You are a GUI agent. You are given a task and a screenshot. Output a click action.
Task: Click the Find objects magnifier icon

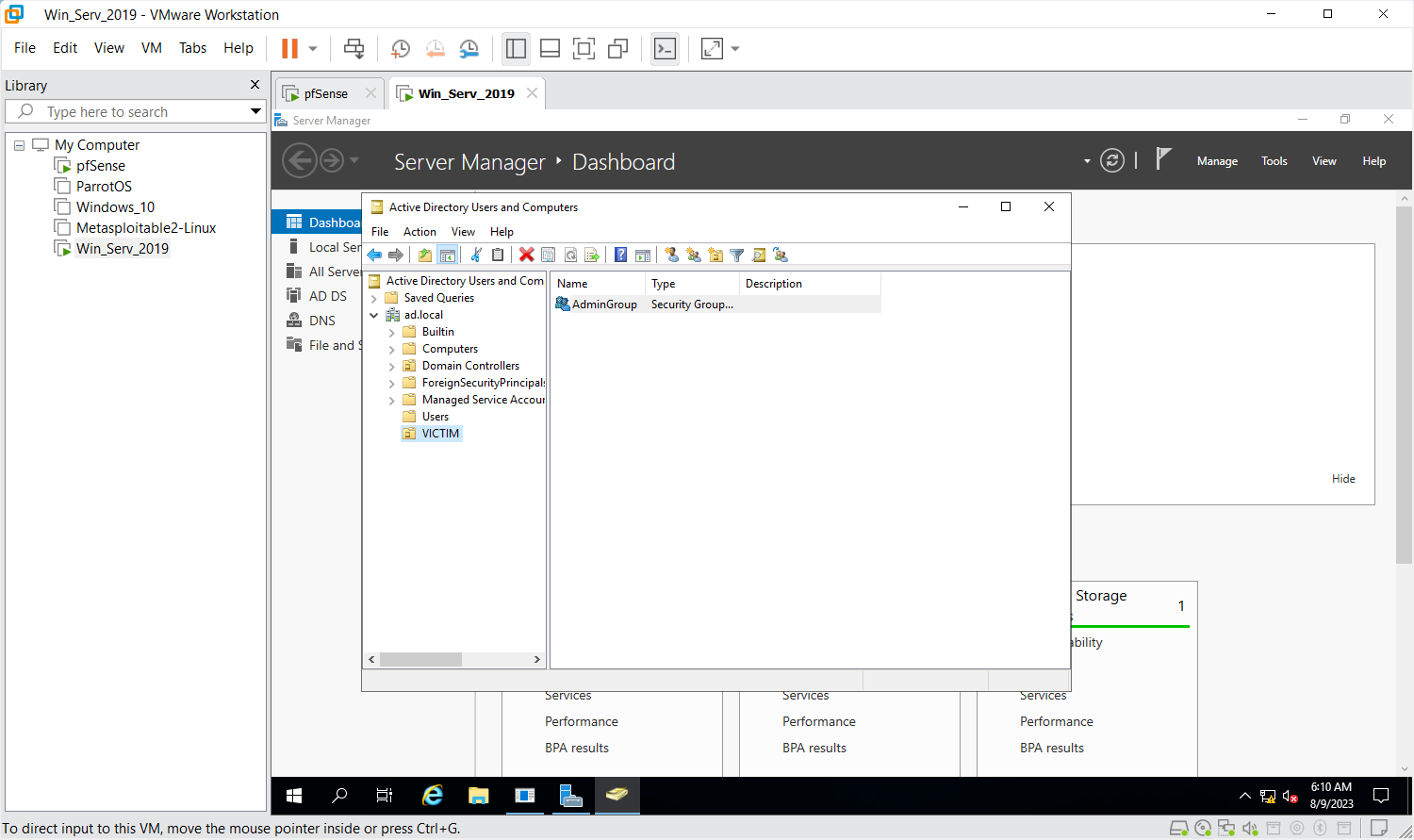pos(759,255)
